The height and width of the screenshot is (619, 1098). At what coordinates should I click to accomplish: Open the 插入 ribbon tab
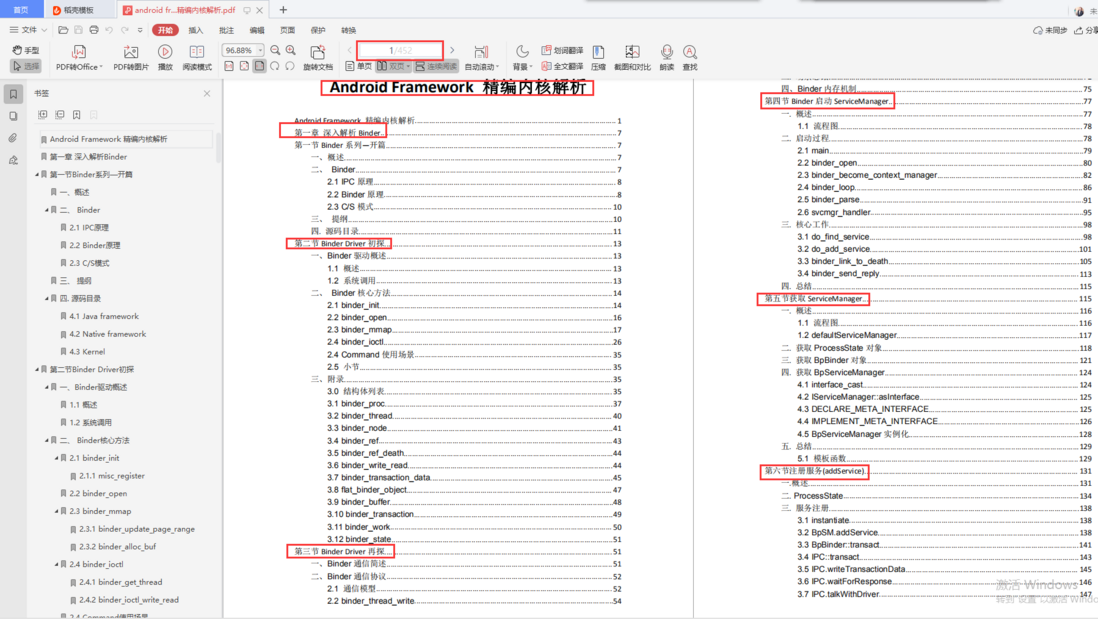click(x=195, y=30)
